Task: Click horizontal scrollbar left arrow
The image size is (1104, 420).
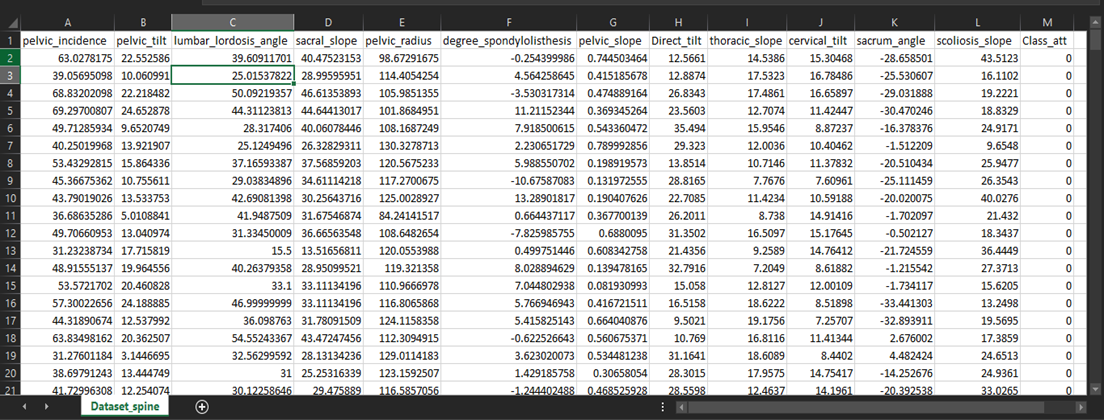Action: tap(681, 407)
